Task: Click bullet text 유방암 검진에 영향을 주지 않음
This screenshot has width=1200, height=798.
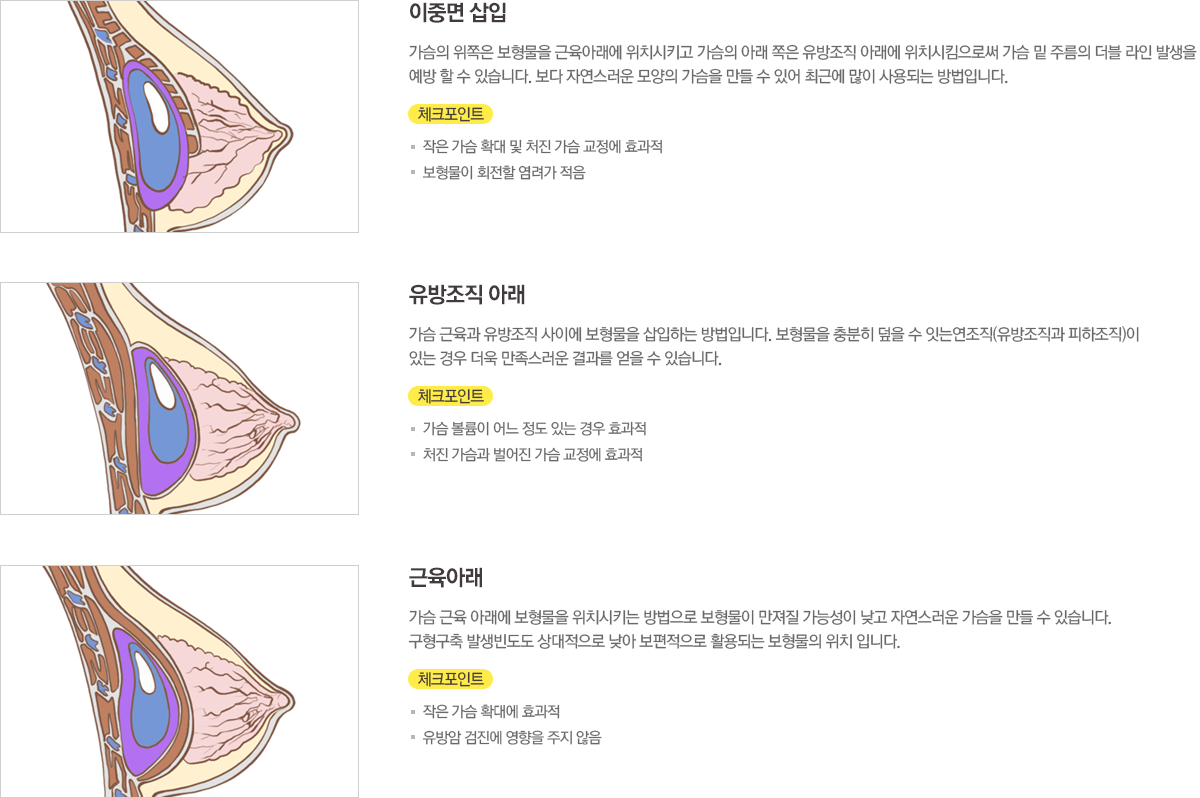Action: coord(511,737)
